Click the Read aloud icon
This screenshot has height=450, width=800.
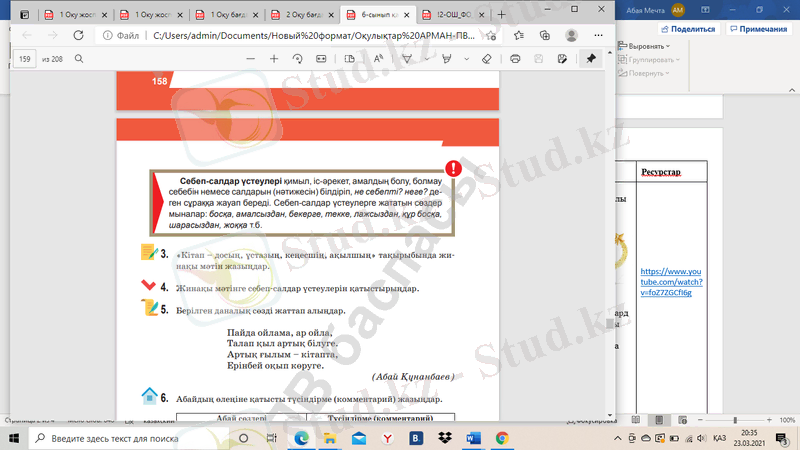click(x=379, y=59)
